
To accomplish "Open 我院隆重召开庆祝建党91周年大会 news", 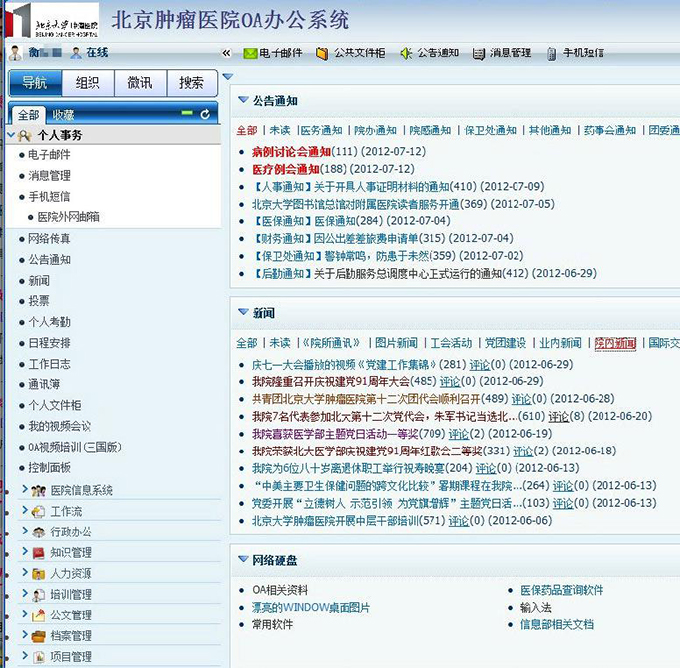I will [330, 382].
